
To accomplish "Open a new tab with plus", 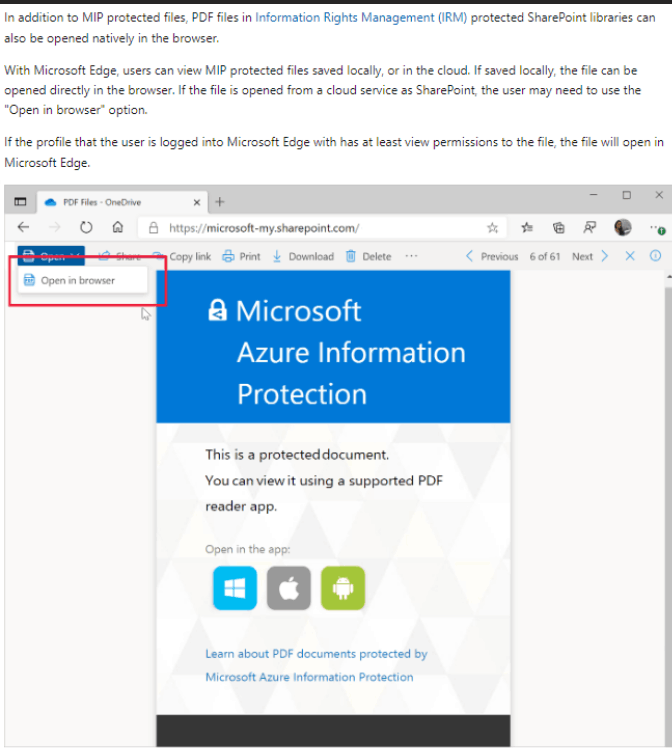I will [x=220, y=202].
